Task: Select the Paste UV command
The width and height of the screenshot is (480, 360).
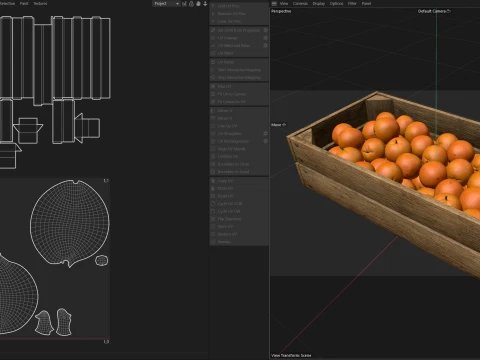Action: [239, 188]
